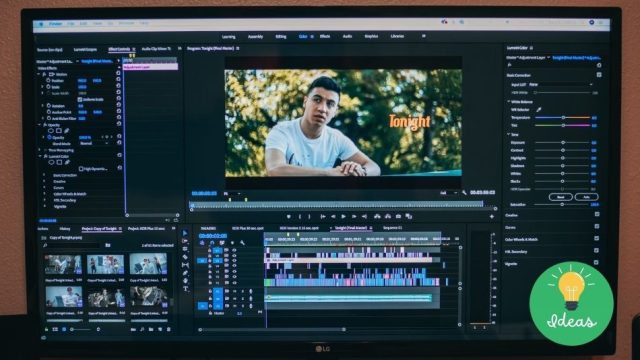The image size is (640, 360).
Task: Open the Input LUT dropdown
Action: tap(561, 84)
